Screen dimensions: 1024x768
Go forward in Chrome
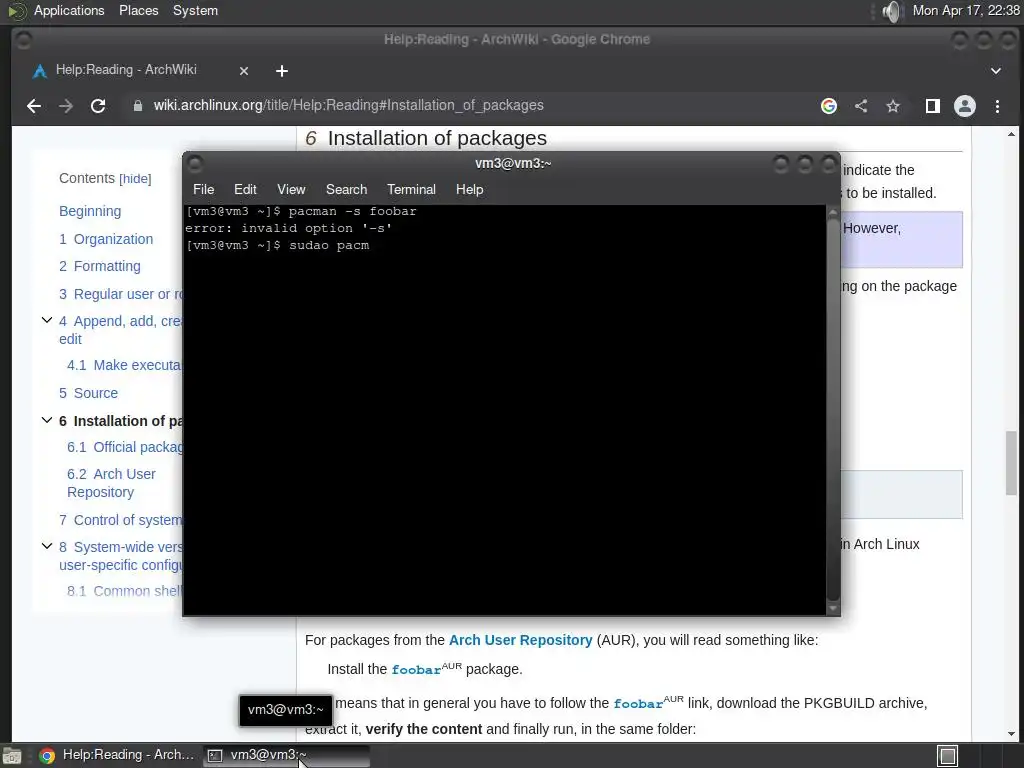point(65,106)
